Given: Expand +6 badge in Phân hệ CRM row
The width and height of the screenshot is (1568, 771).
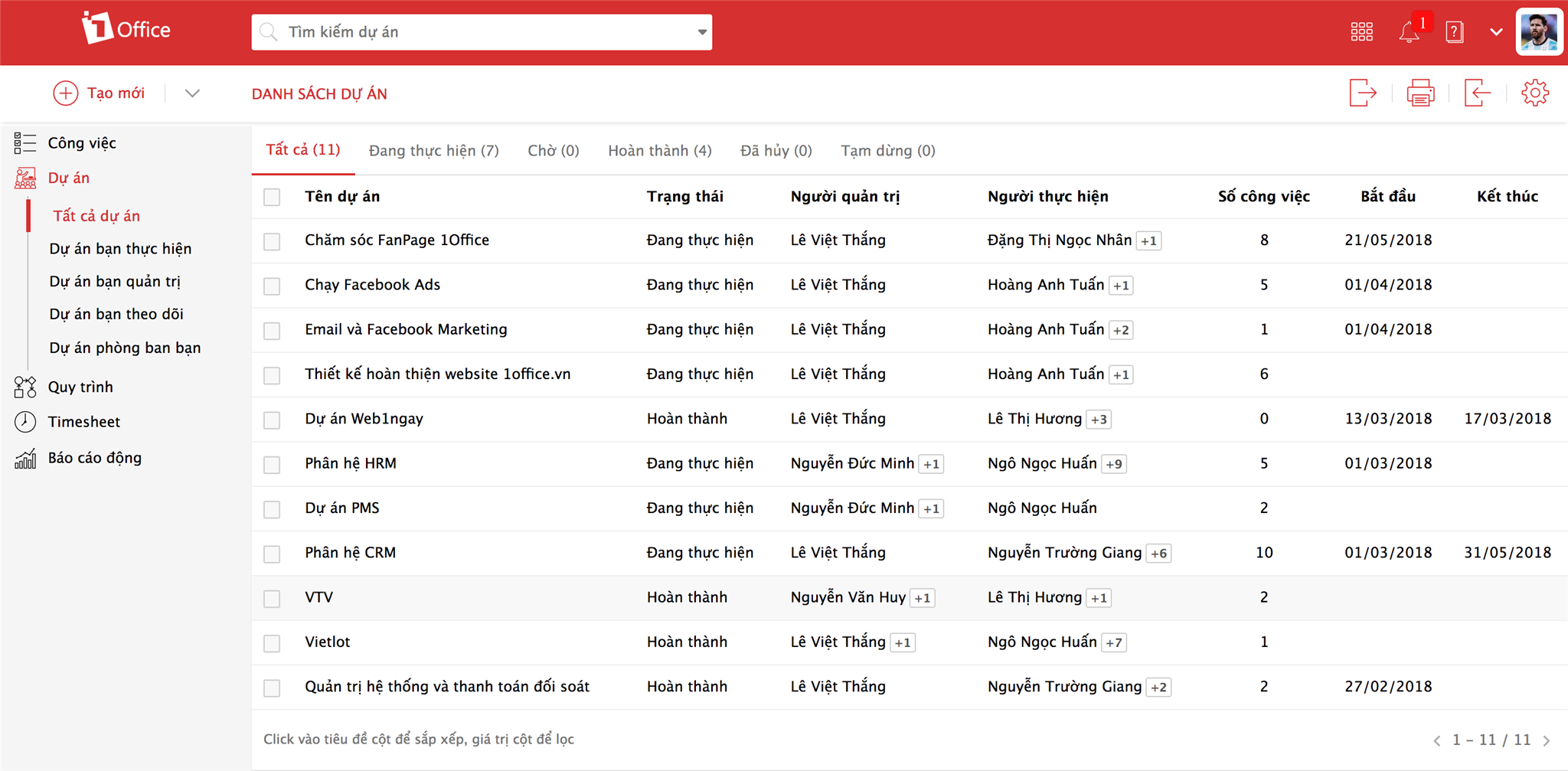Looking at the screenshot, I should (x=1159, y=554).
